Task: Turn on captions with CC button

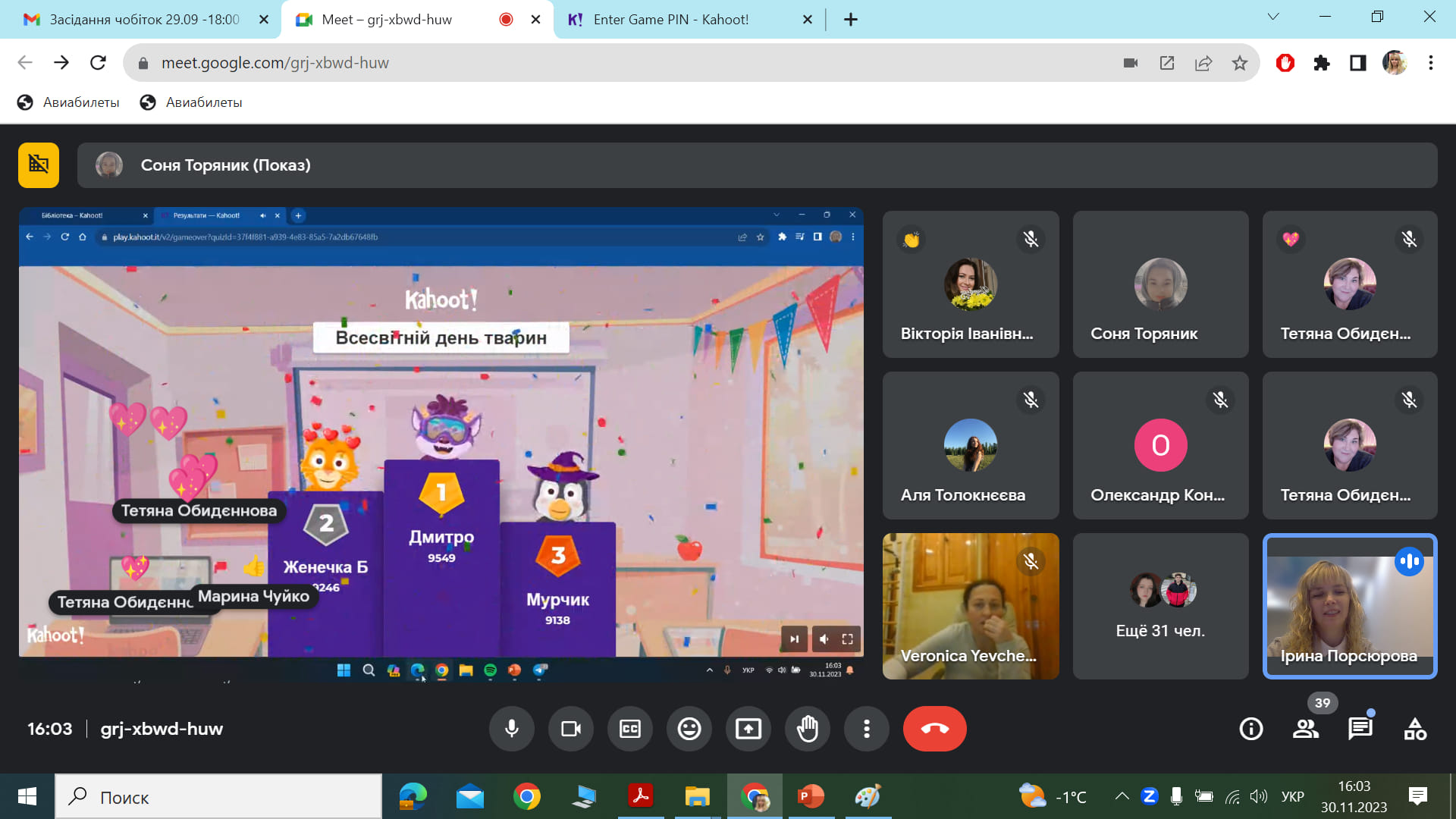Action: pos(630,729)
